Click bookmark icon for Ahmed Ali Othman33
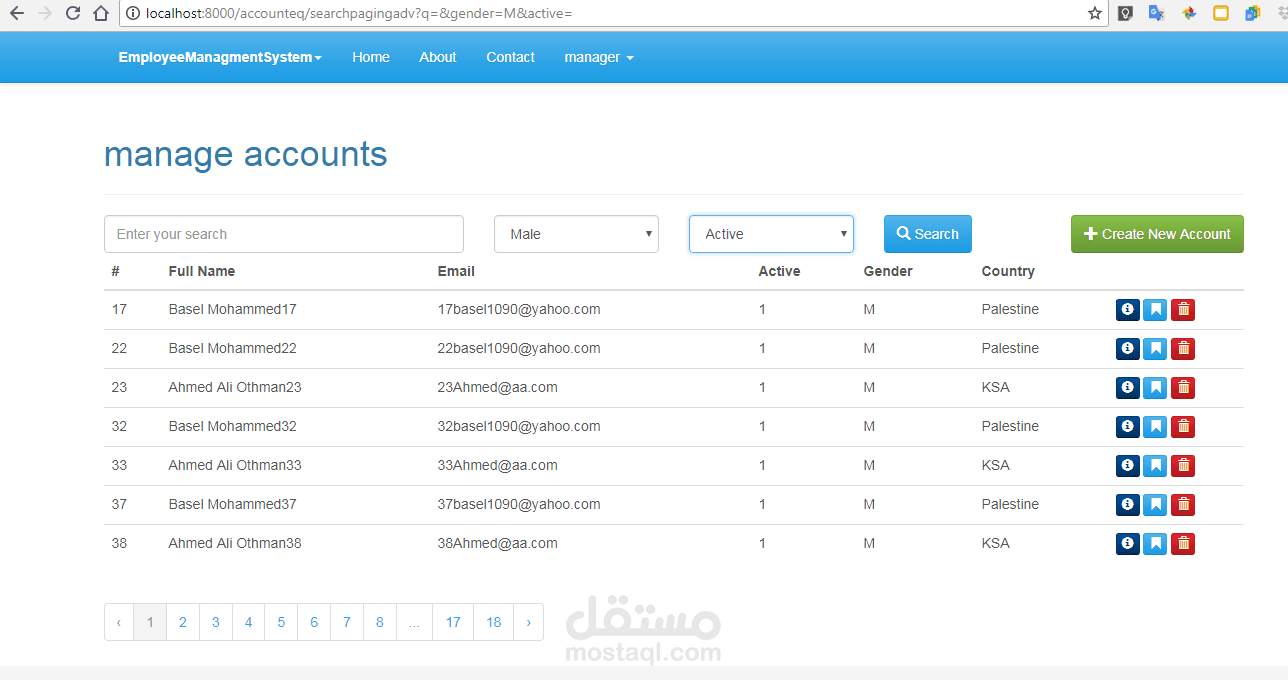Viewport: 1288px width, 680px height. (x=1155, y=466)
